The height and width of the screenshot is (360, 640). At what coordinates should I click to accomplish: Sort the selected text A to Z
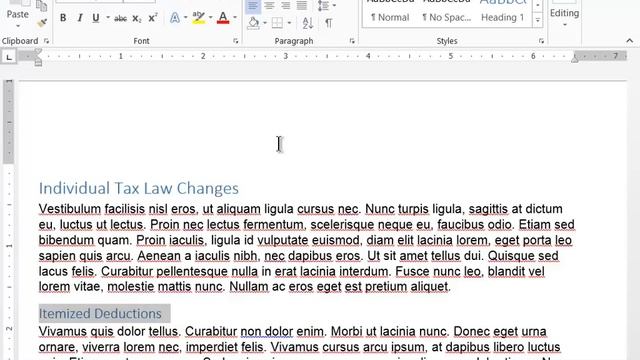tap(308, 23)
